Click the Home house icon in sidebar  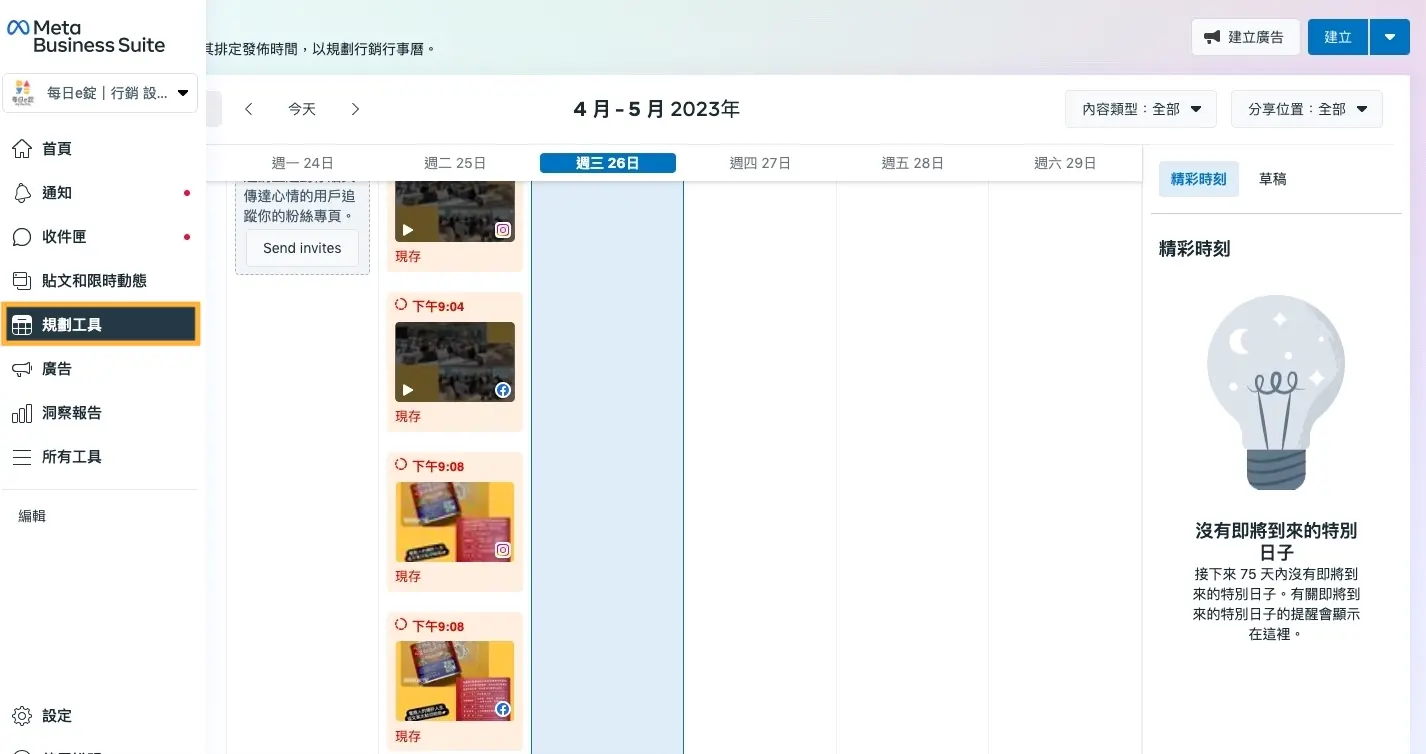pos(22,149)
